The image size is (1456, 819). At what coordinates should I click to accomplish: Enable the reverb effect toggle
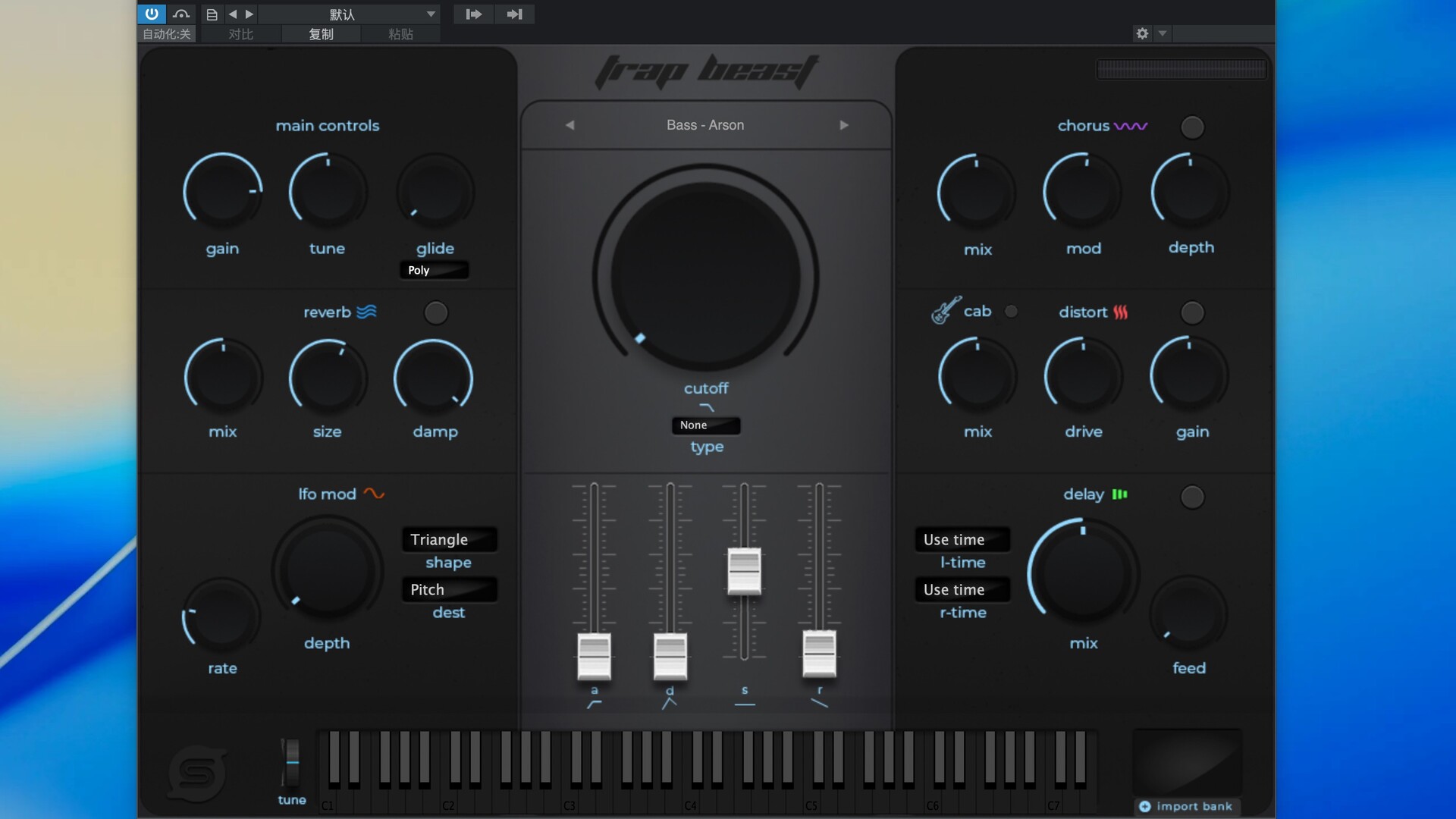click(435, 312)
